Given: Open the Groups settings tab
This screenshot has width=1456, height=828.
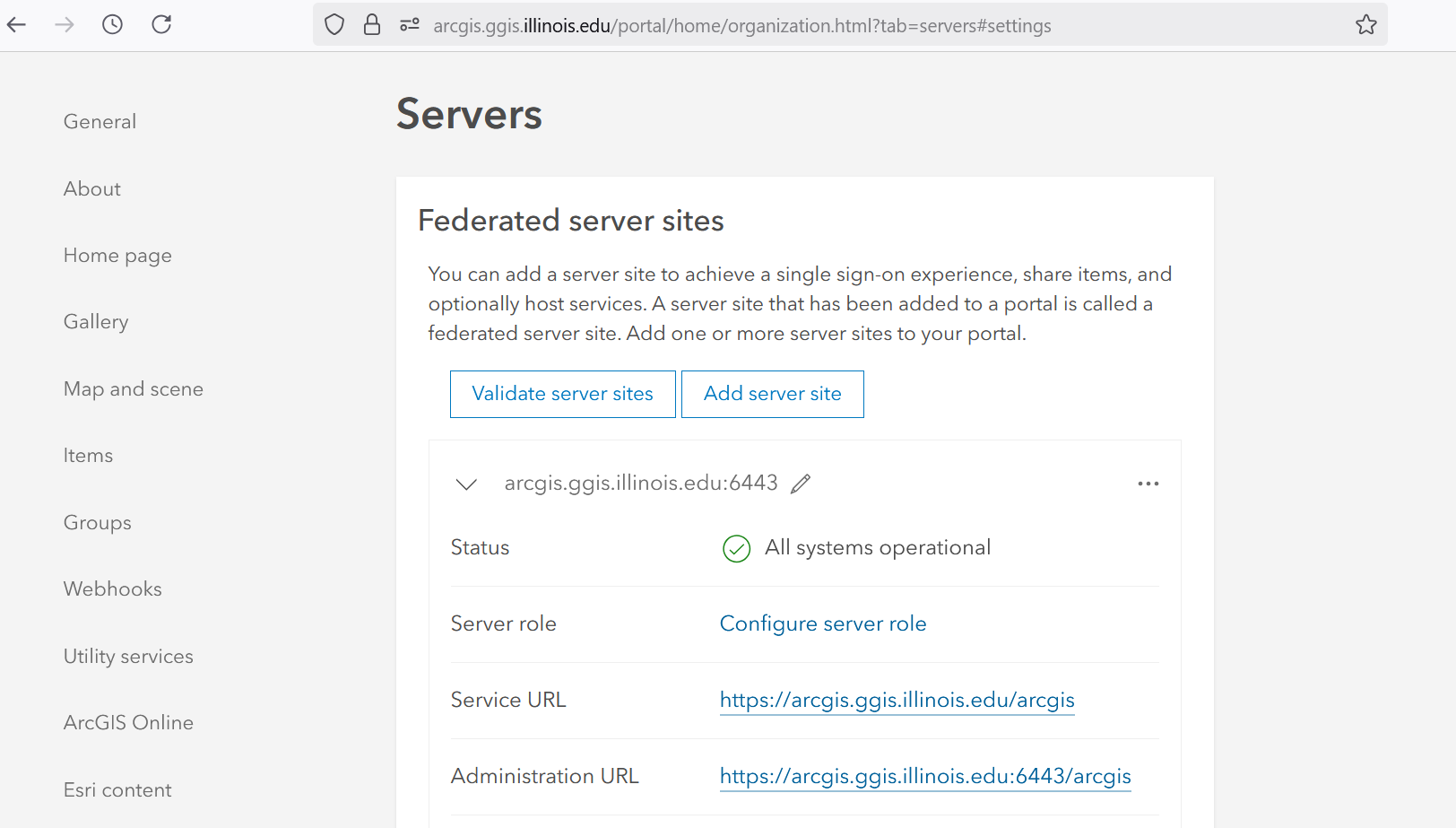Looking at the screenshot, I should point(98,523).
